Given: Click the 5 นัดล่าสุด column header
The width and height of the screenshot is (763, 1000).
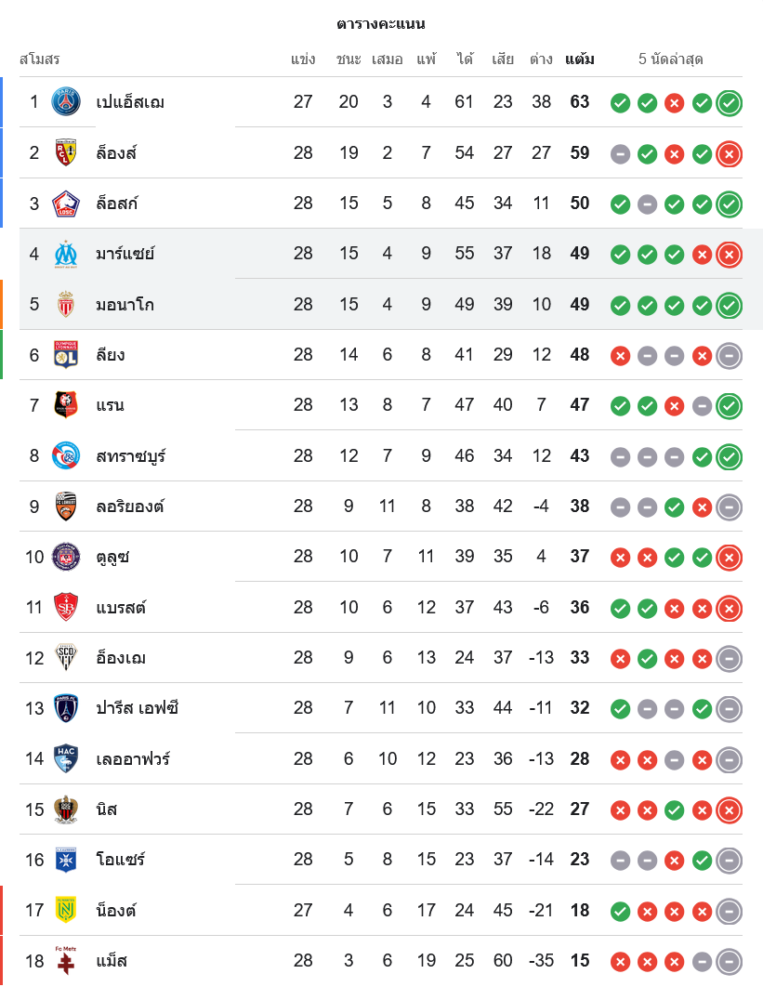Looking at the screenshot, I should click(671, 59).
